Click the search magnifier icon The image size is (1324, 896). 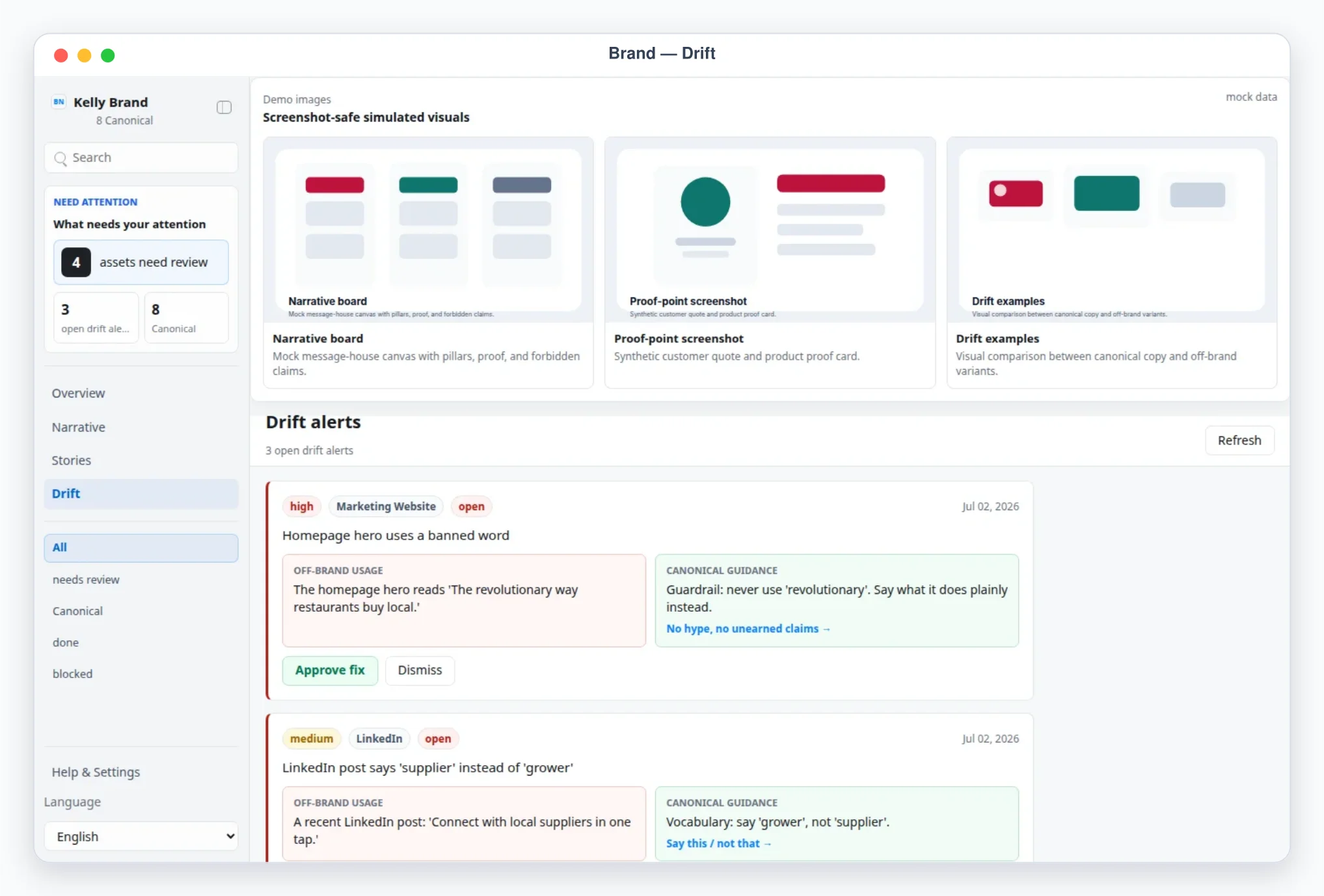(x=61, y=158)
